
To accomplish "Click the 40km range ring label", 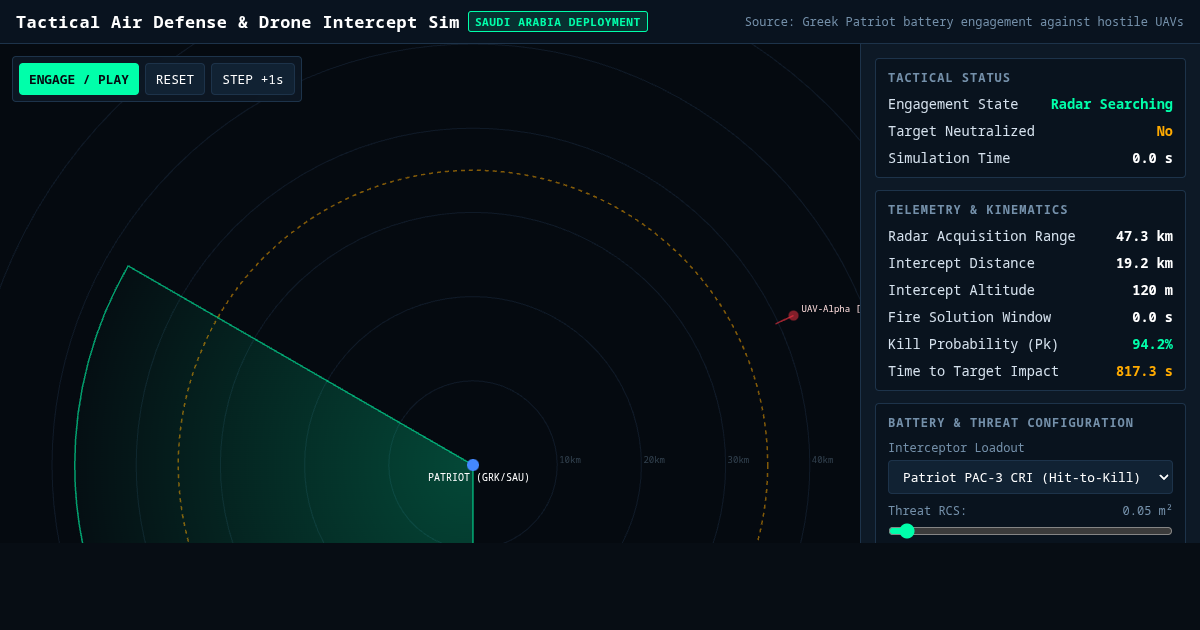I will pyautogui.click(x=822, y=460).
